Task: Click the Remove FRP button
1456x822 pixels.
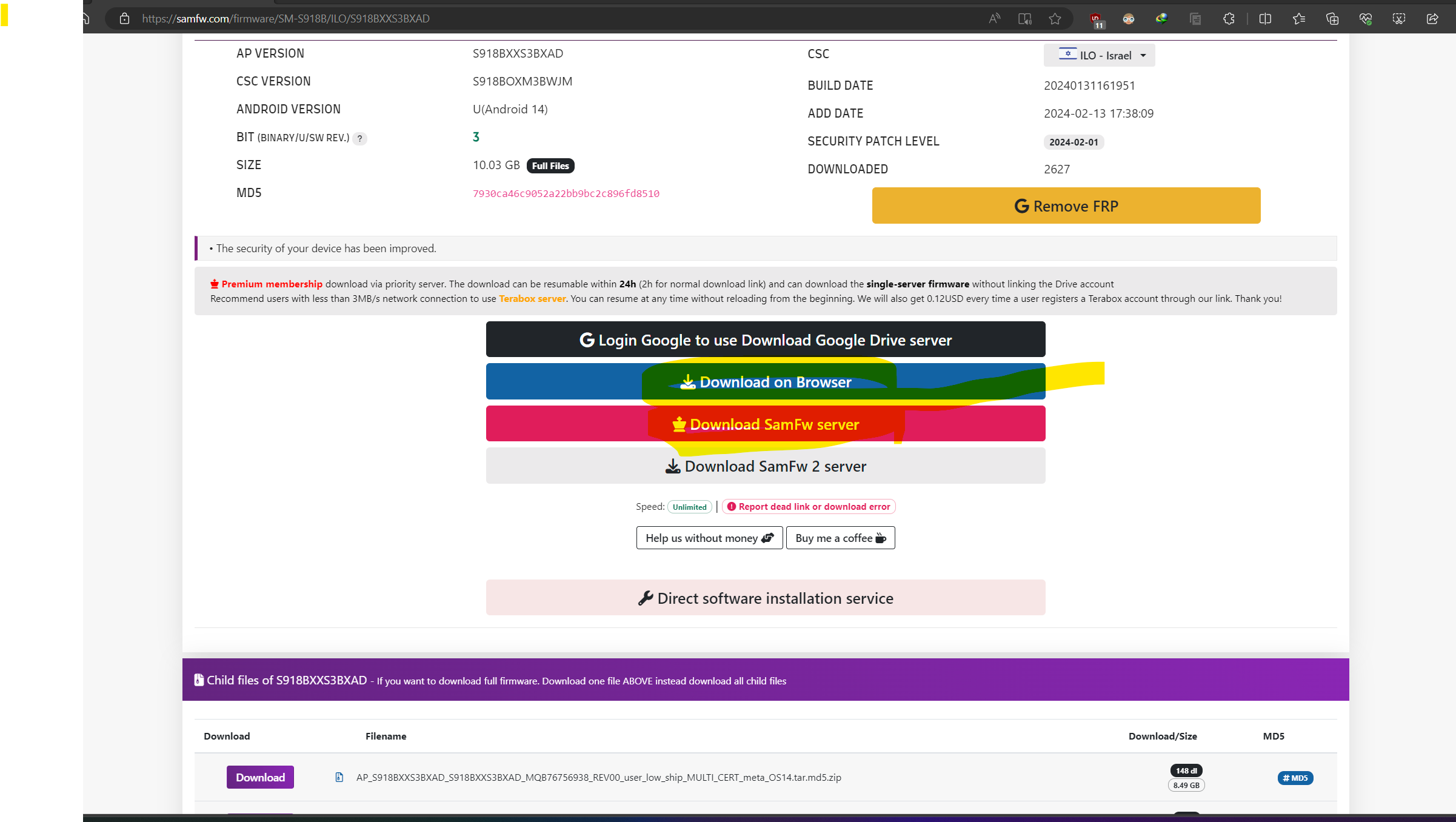Action: coord(1066,206)
